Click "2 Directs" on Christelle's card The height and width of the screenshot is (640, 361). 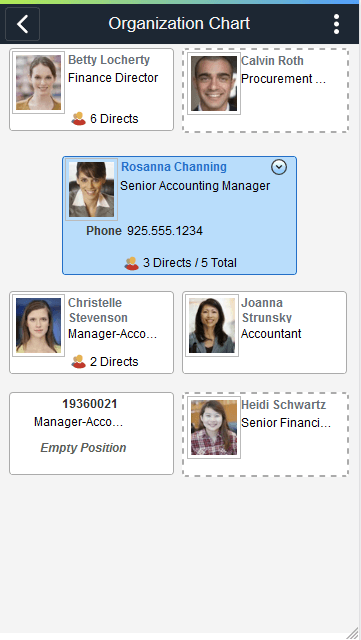[114, 362]
